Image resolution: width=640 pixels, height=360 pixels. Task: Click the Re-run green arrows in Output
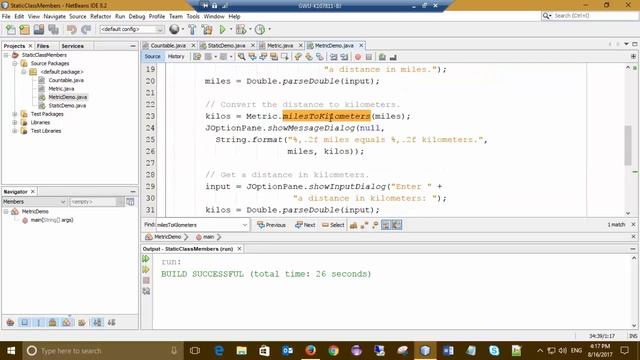click(146, 259)
